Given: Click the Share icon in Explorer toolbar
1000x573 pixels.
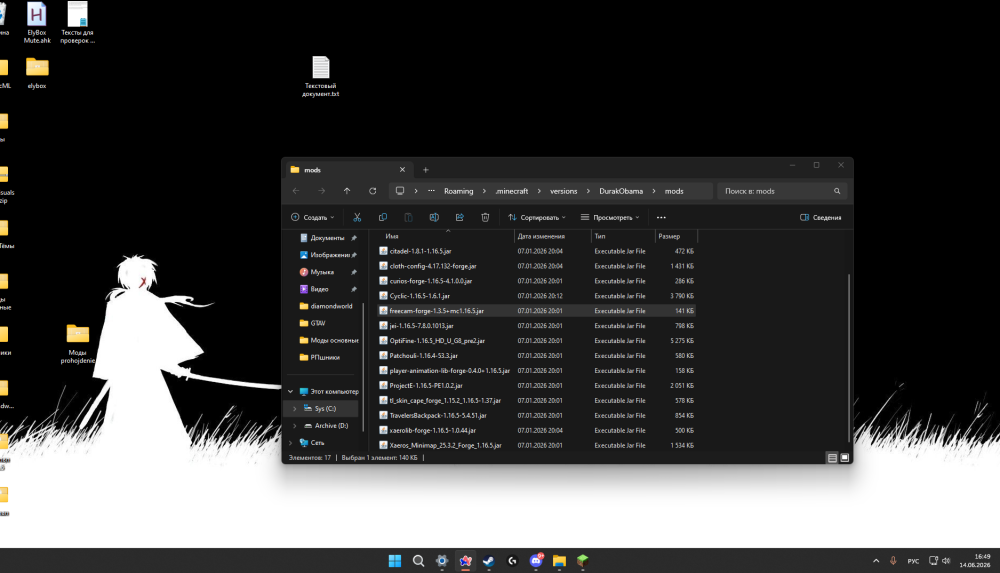Looking at the screenshot, I should pos(459,218).
